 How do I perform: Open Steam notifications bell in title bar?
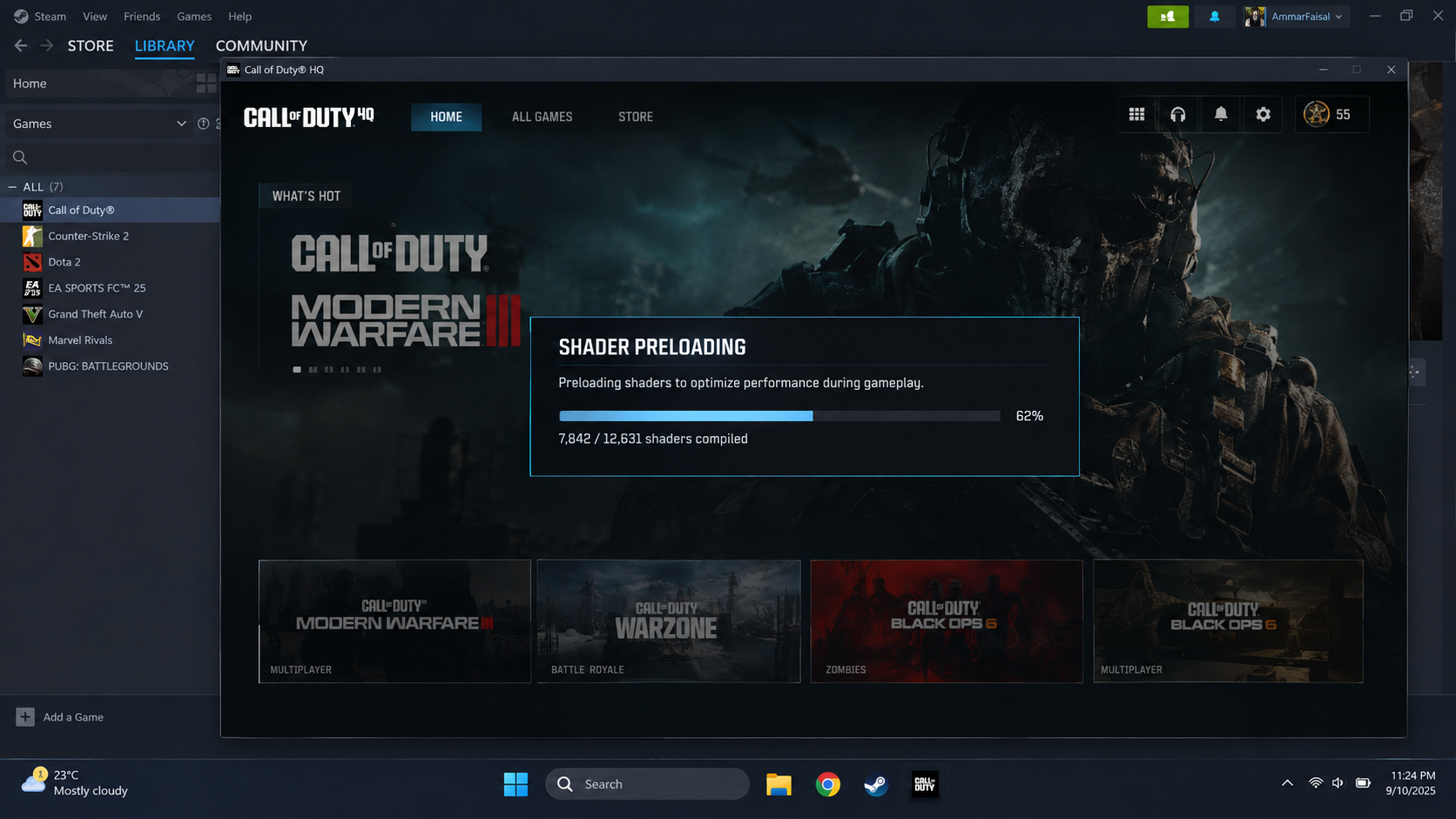coord(1214,17)
